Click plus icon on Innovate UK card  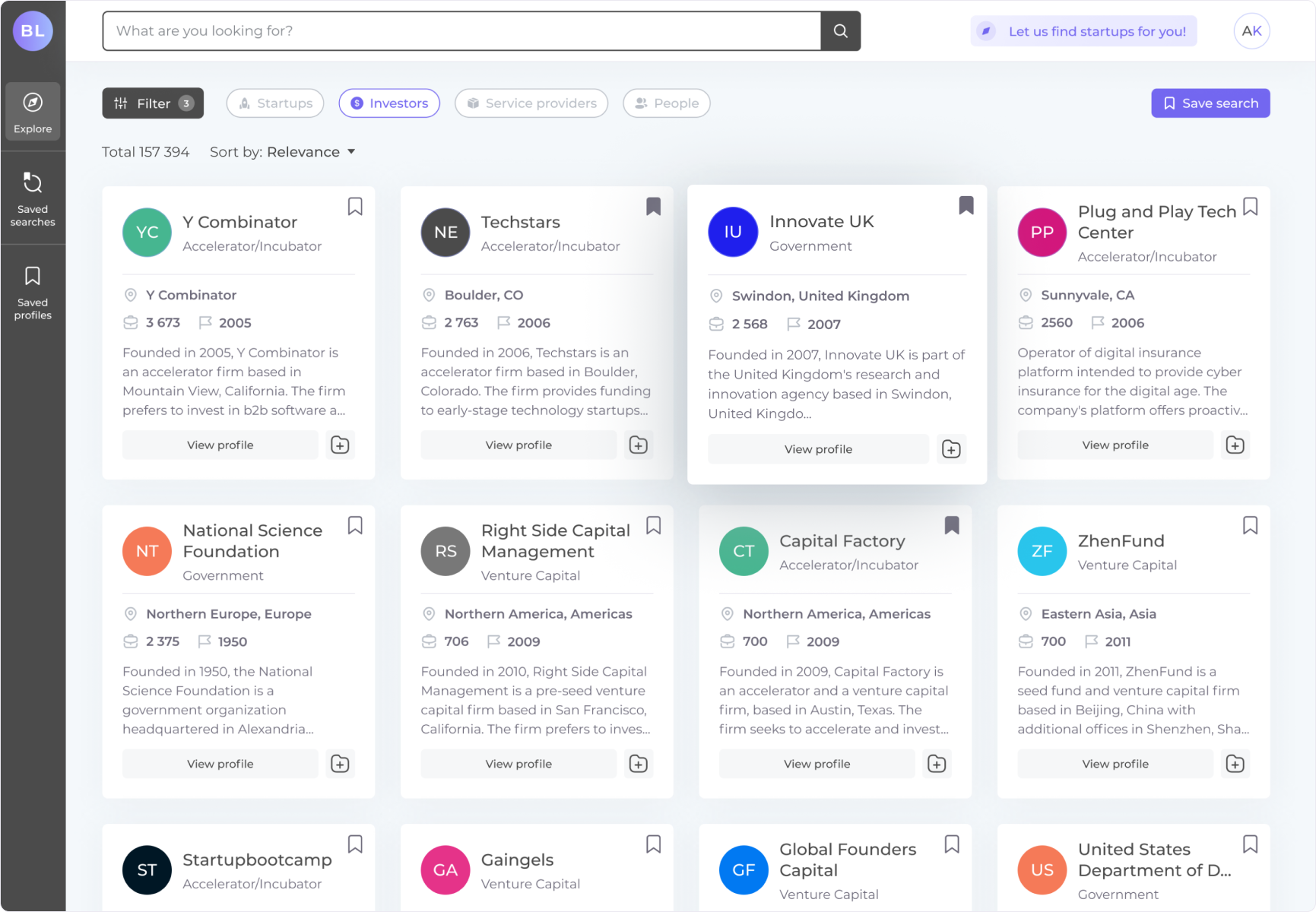951,449
